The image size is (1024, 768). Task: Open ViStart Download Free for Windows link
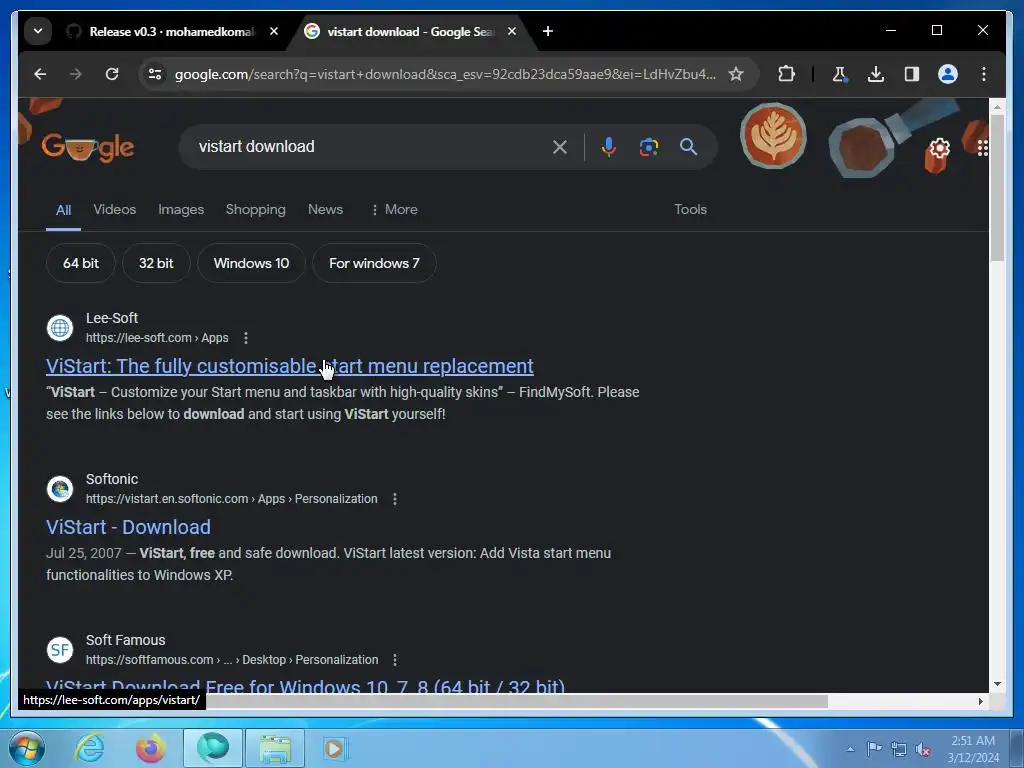click(x=305, y=686)
